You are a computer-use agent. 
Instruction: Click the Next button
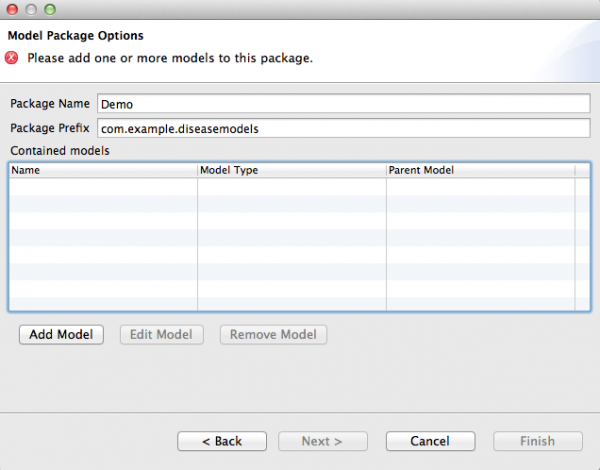[x=322, y=441]
